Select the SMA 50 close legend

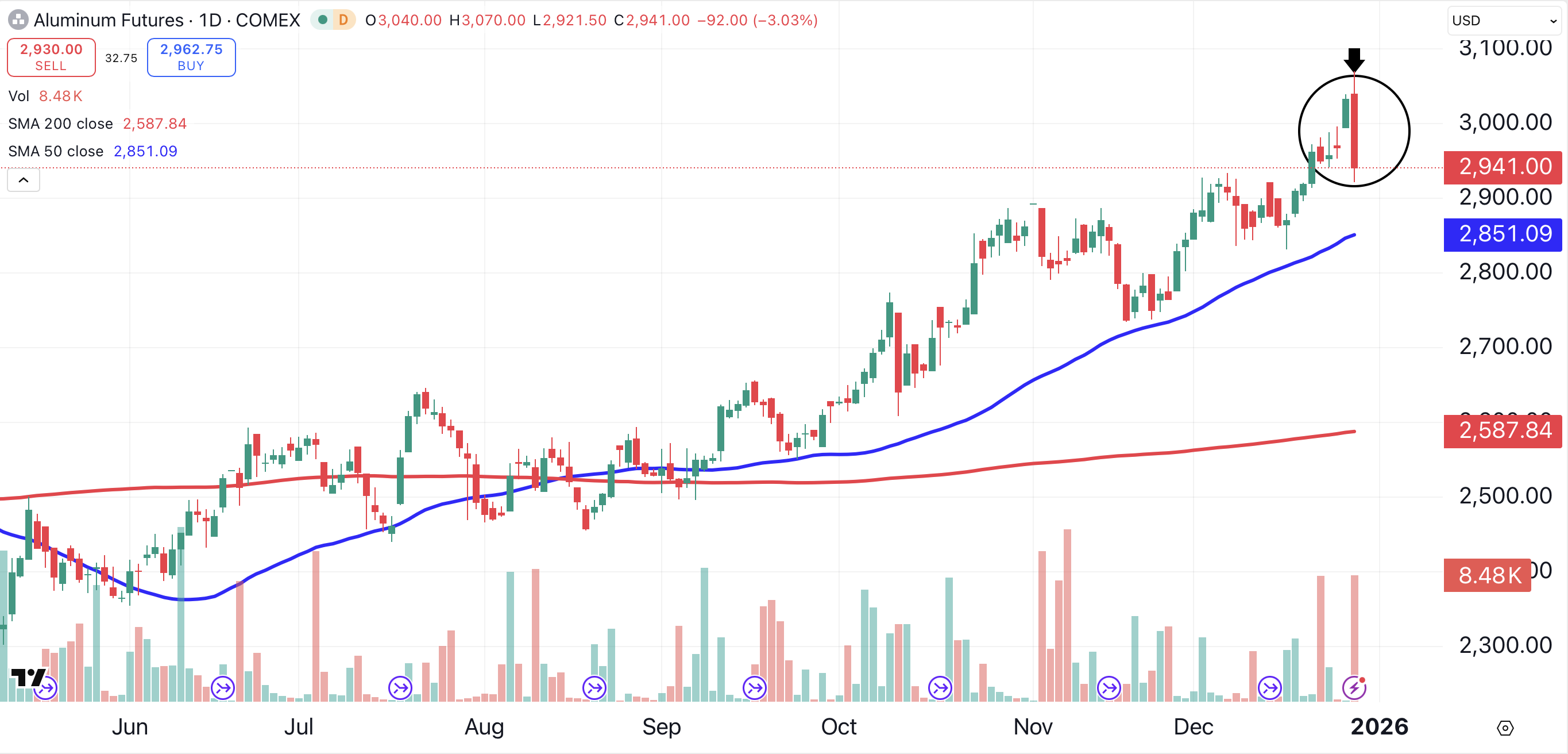[55, 151]
